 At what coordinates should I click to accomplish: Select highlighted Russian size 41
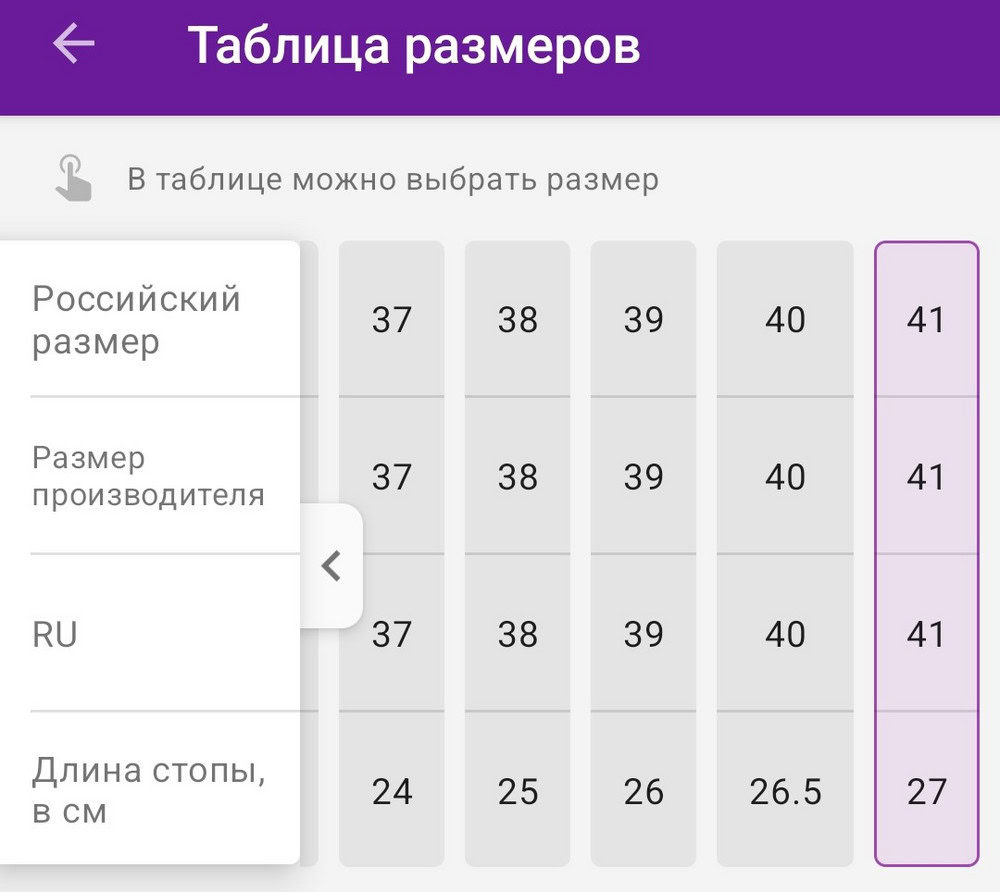point(926,320)
